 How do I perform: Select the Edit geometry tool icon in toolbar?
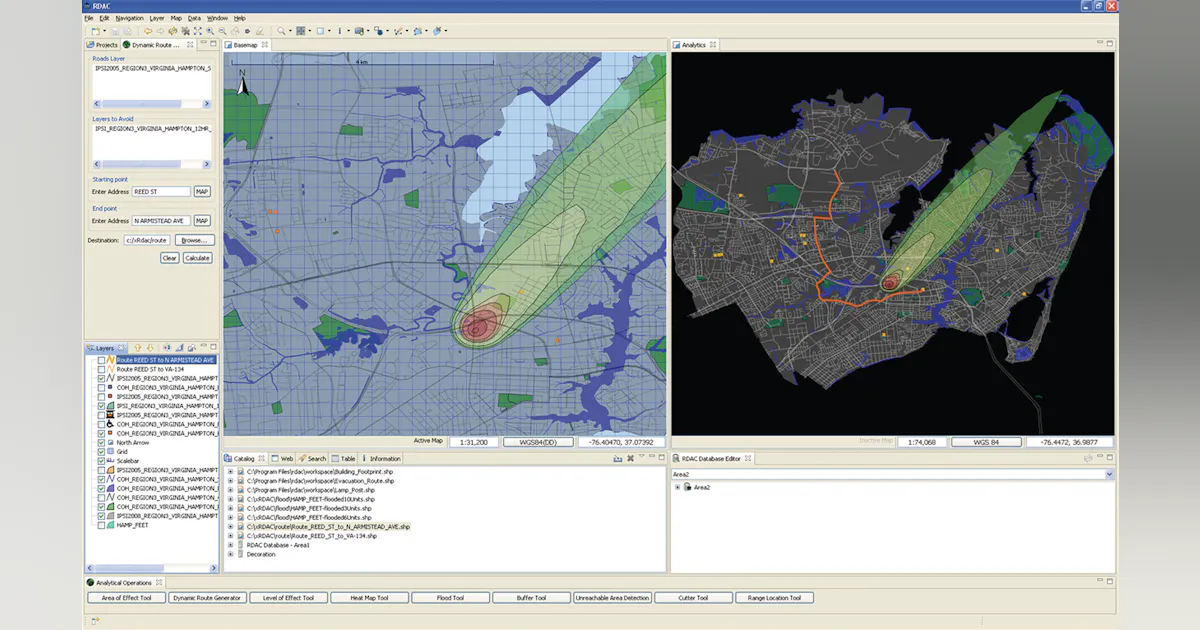click(397, 31)
